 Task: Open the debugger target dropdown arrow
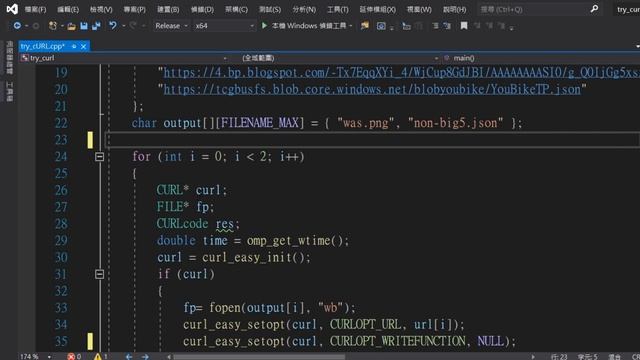[351, 26]
